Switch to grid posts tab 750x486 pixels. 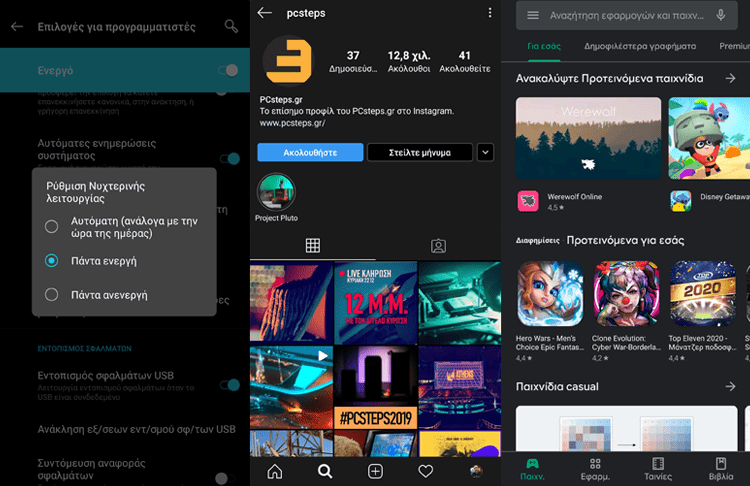coord(313,245)
